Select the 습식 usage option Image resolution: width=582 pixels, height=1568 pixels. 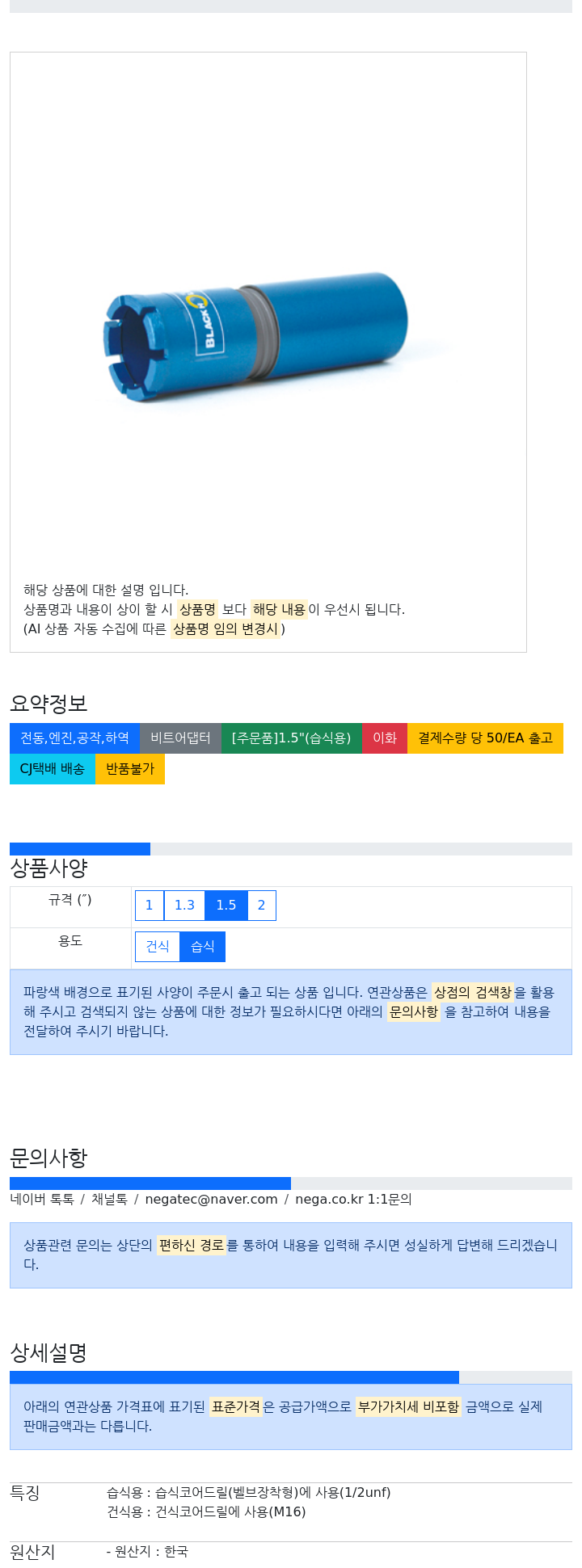[203, 947]
